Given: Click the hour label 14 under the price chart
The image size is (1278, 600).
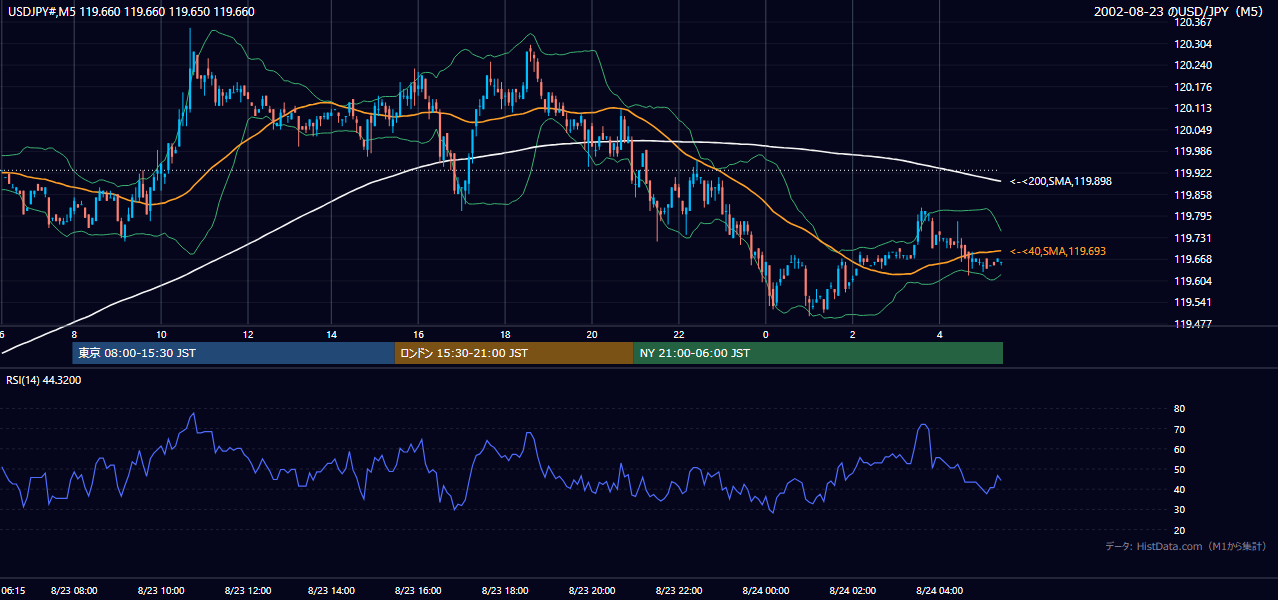Looking at the screenshot, I should coord(333,334).
